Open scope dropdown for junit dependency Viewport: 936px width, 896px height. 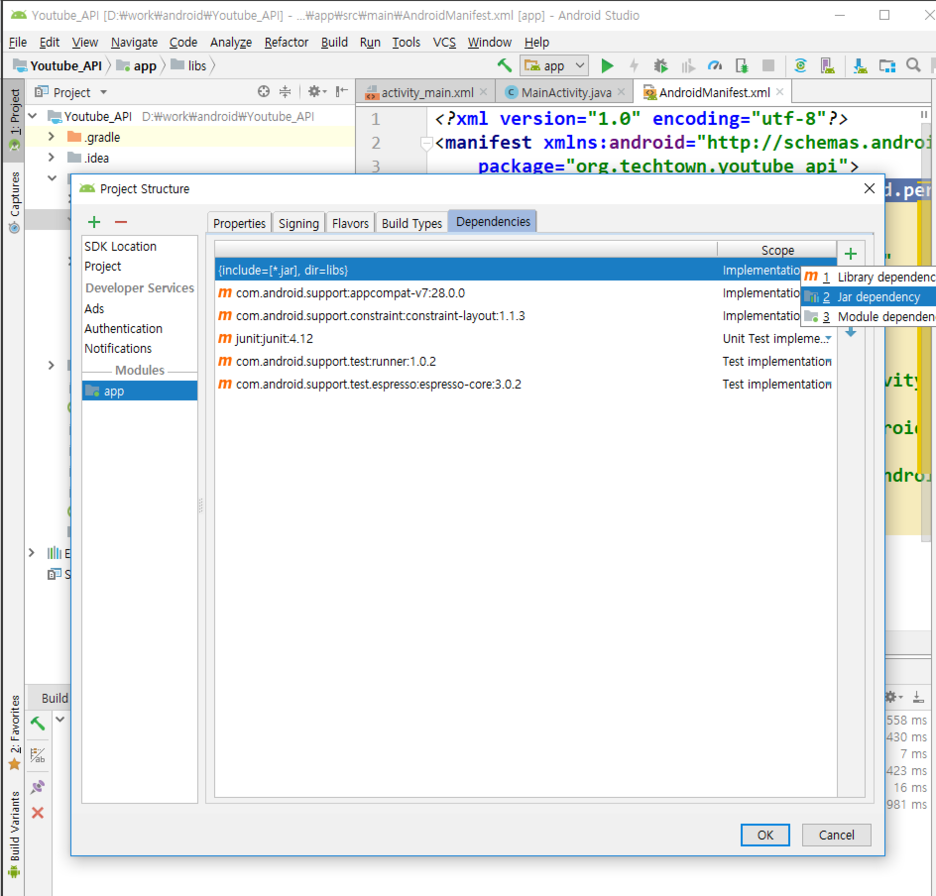click(x=828, y=338)
